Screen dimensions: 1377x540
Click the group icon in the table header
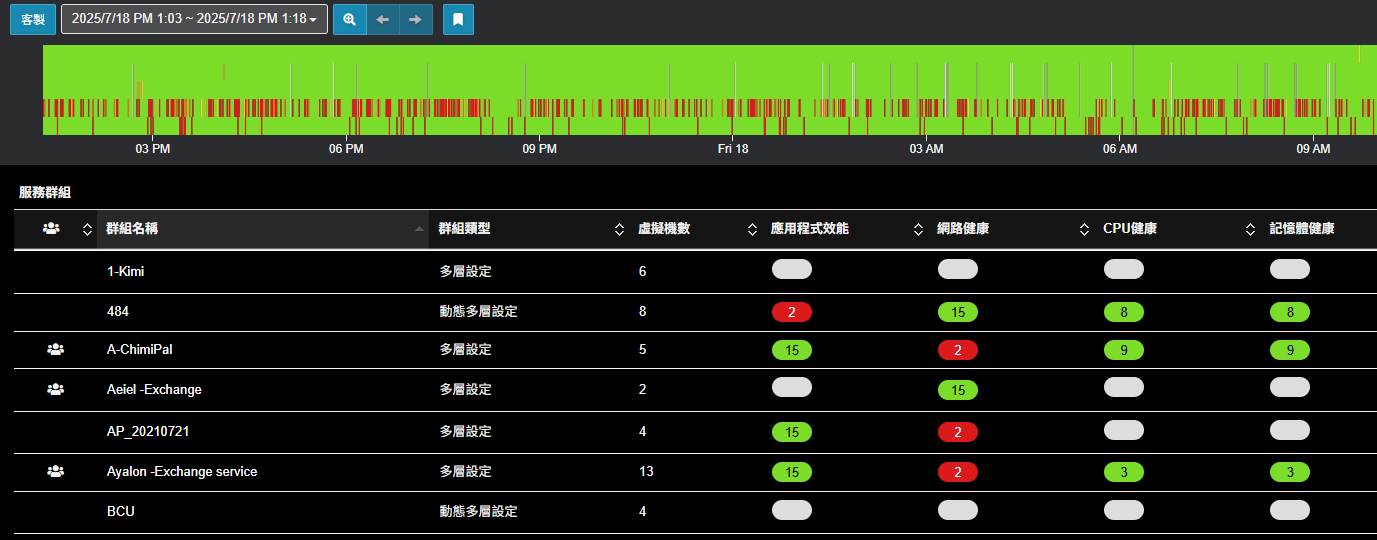coord(52,229)
